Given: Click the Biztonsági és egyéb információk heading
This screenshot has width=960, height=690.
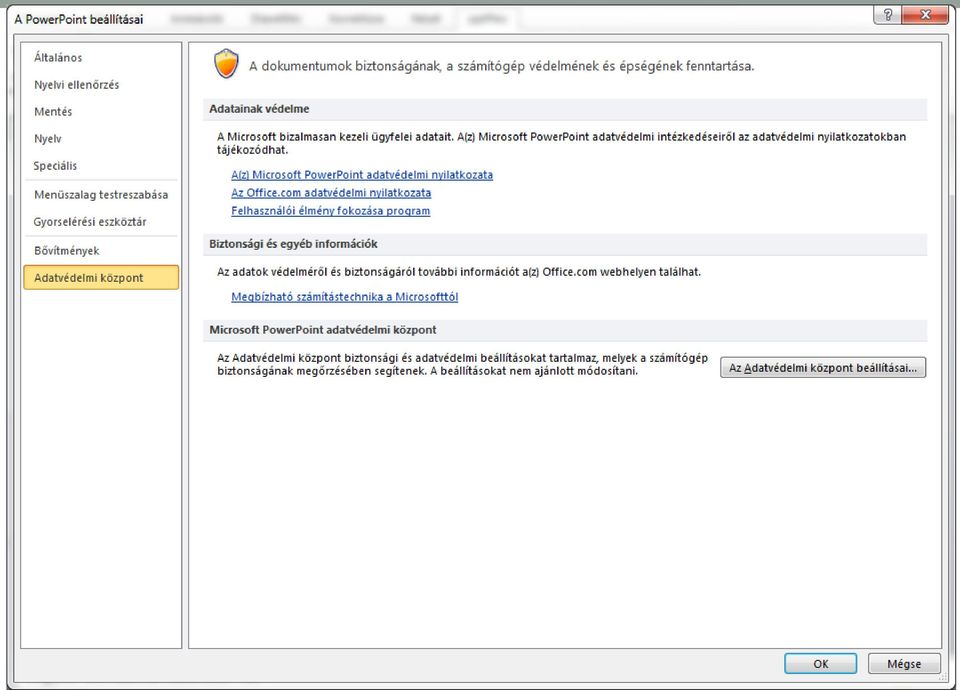Looking at the screenshot, I should pyautogui.click(x=293, y=244).
